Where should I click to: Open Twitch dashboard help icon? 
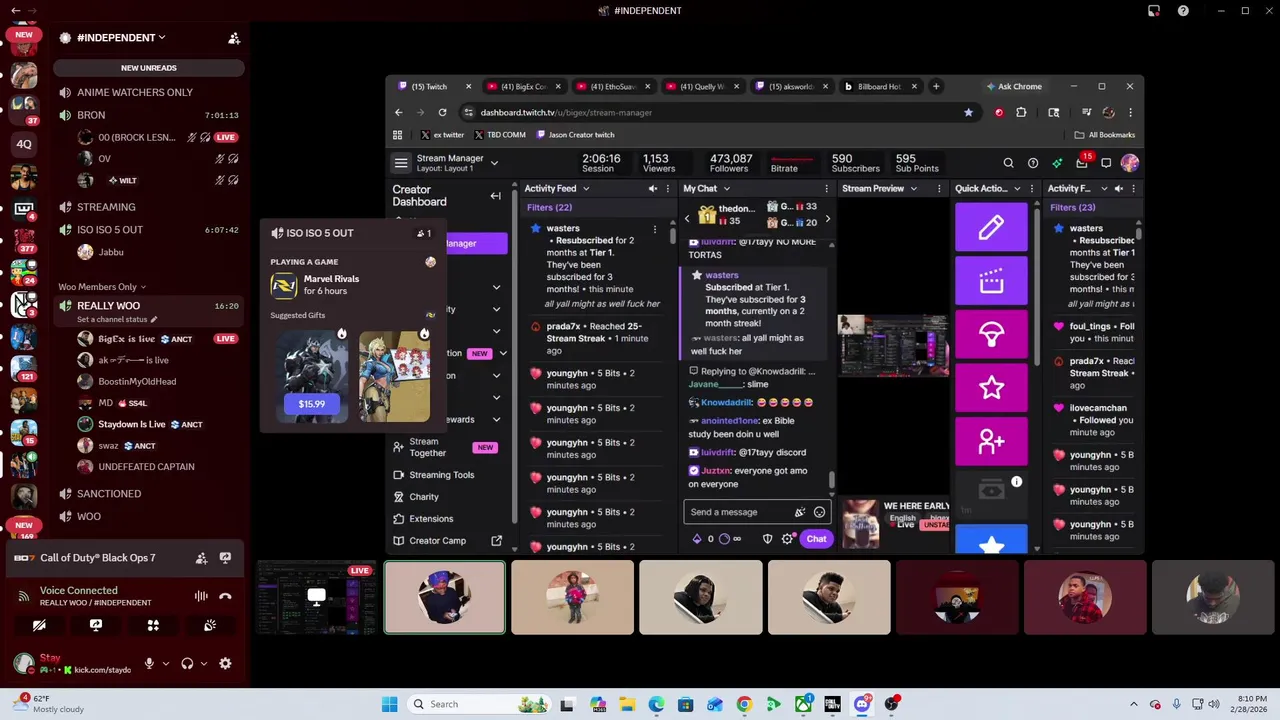[1033, 163]
